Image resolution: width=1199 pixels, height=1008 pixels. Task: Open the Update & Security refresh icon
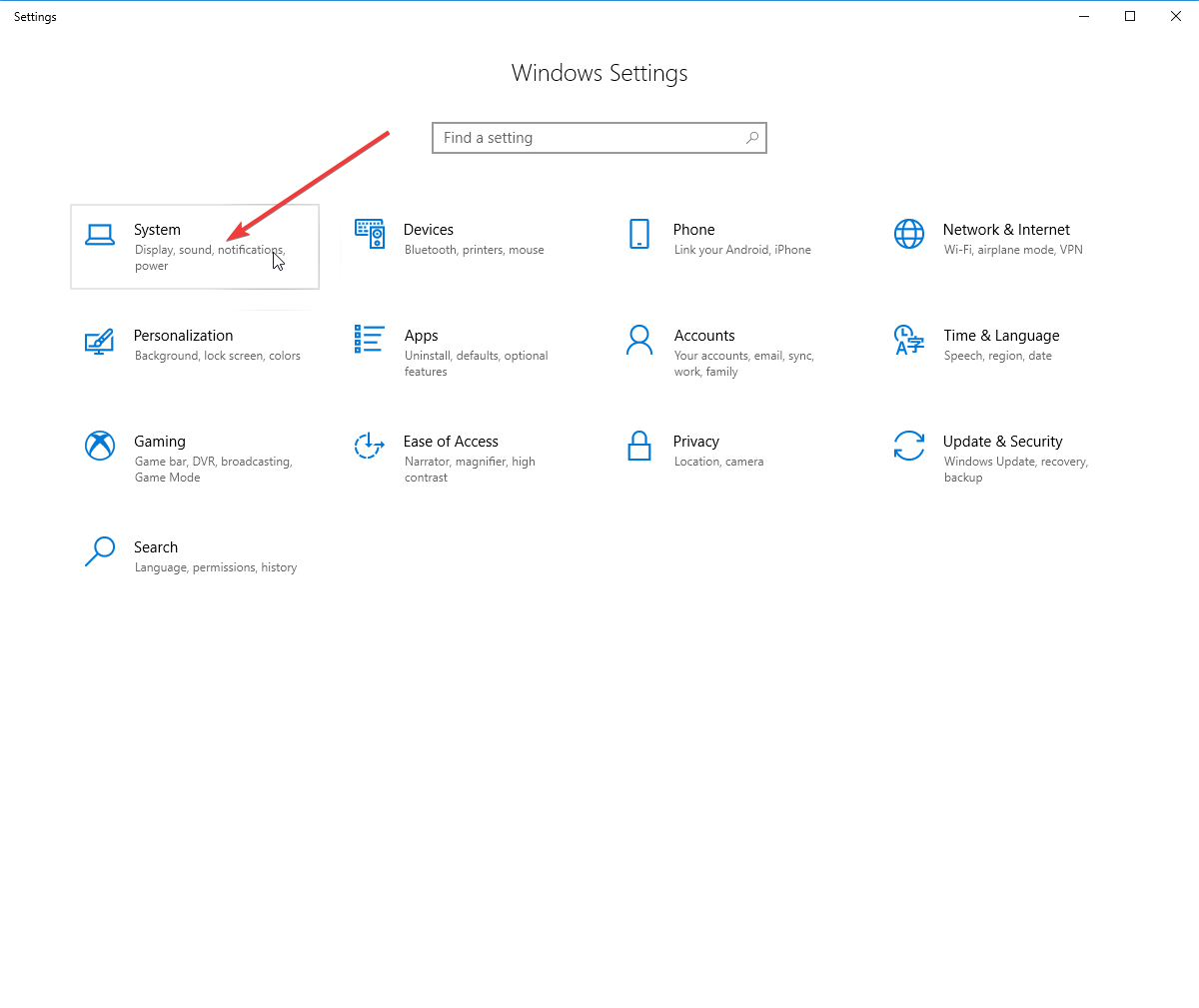[909, 446]
